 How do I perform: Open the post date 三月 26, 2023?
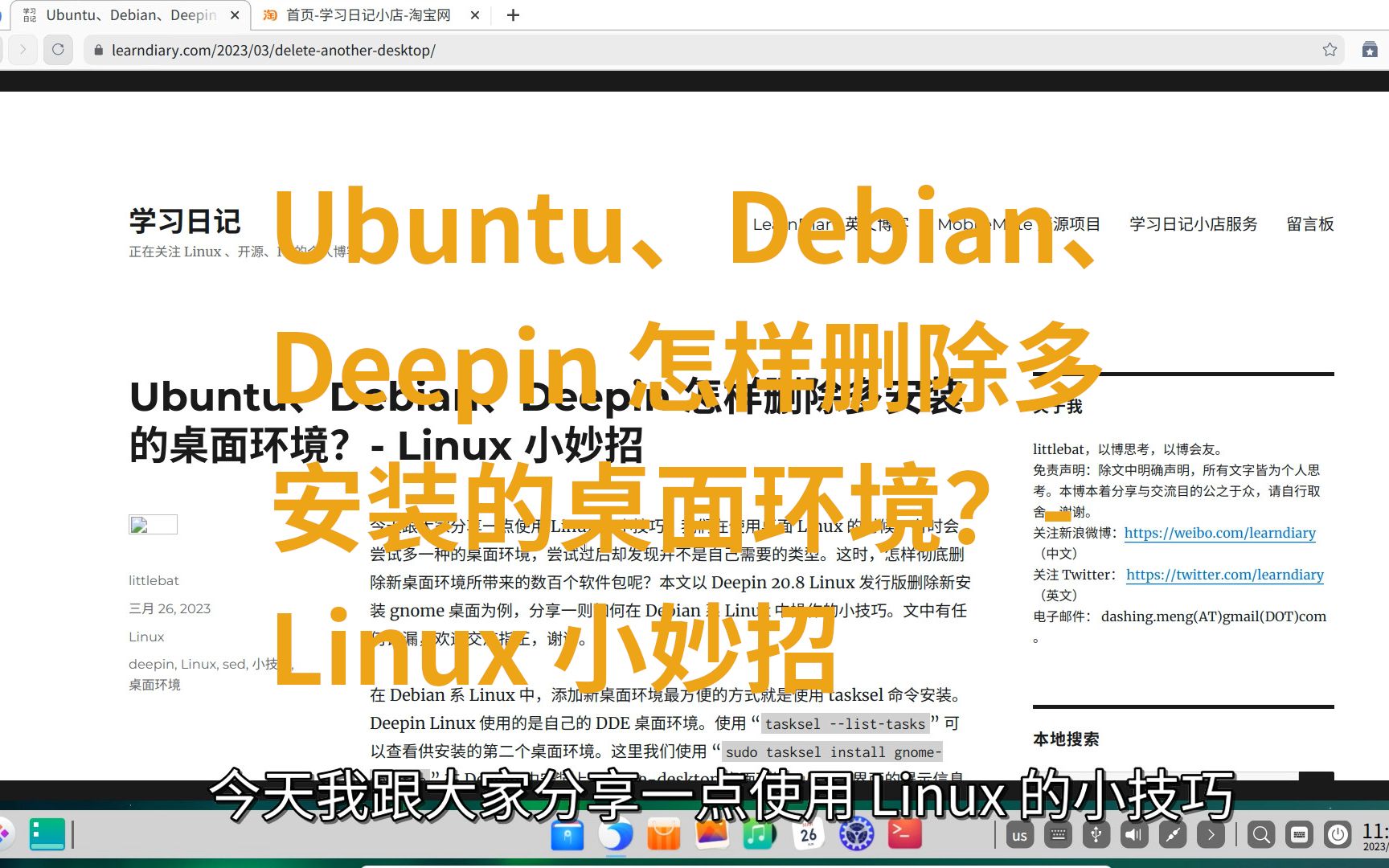coord(170,608)
